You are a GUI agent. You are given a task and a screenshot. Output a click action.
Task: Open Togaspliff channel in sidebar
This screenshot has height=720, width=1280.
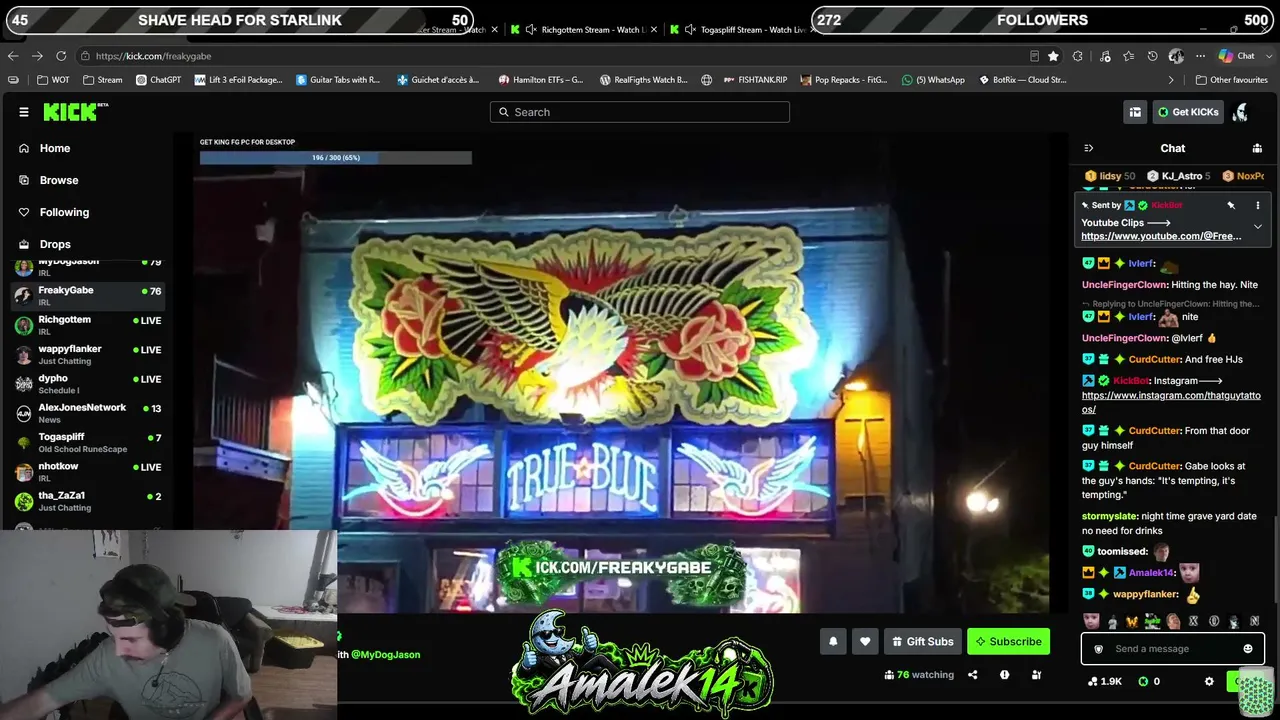tap(88, 442)
